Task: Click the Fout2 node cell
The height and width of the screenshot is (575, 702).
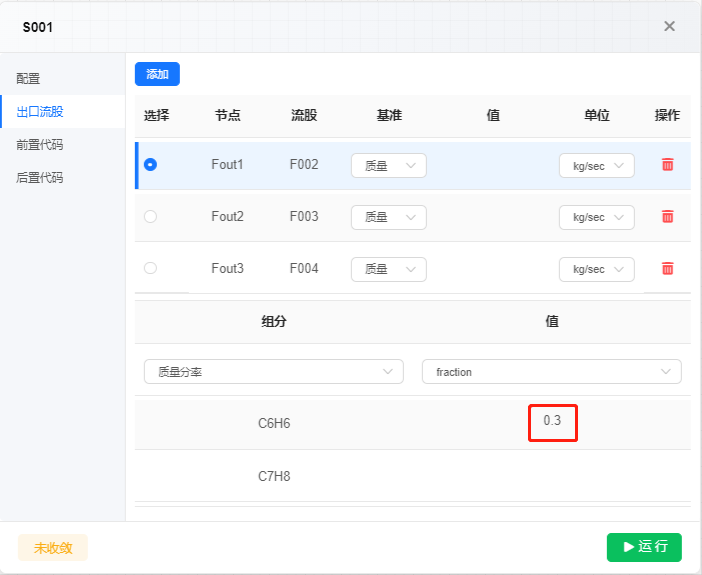Action: [227, 217]
